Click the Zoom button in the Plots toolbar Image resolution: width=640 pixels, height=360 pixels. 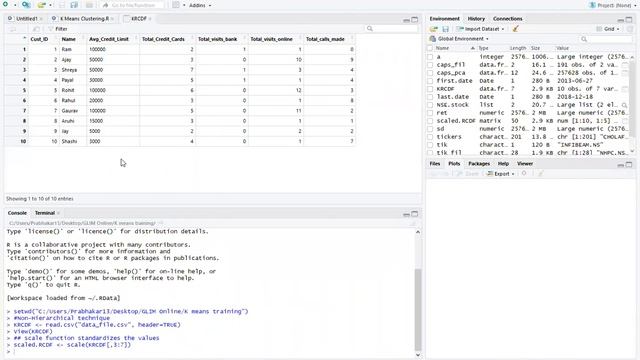pos(468,173)
